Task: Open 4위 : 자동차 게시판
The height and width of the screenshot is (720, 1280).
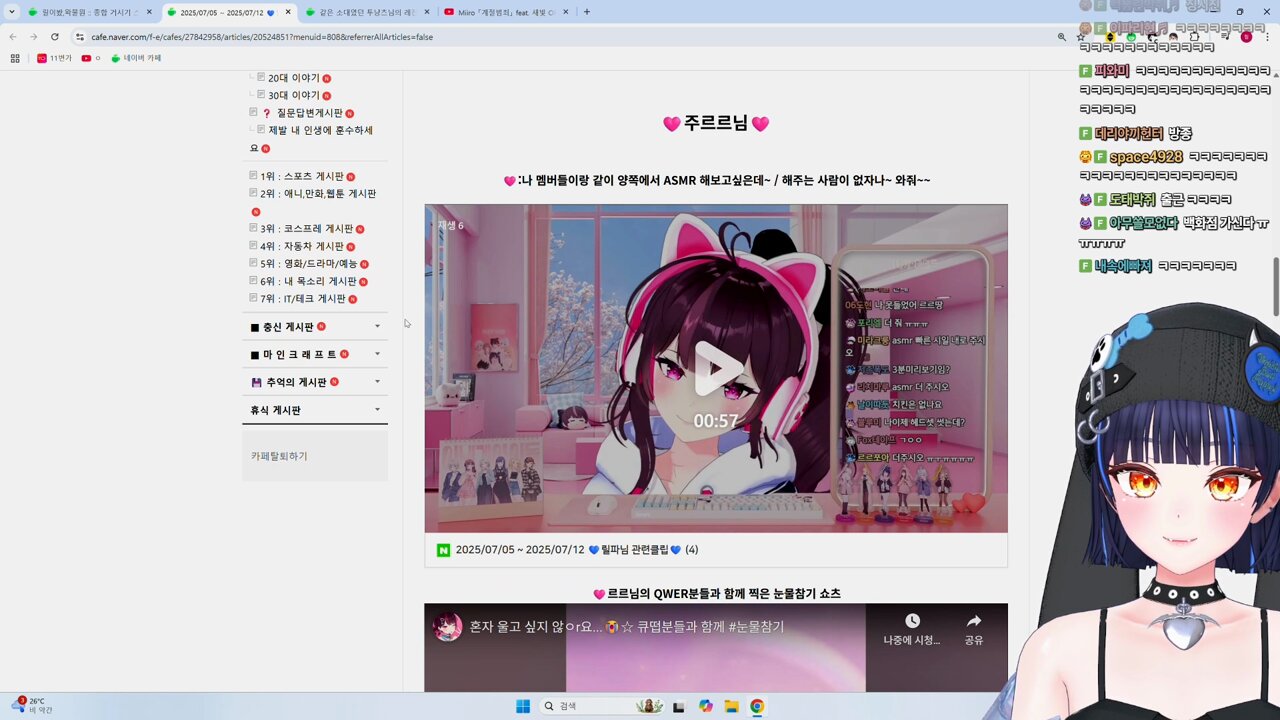Action: (301, 246)
